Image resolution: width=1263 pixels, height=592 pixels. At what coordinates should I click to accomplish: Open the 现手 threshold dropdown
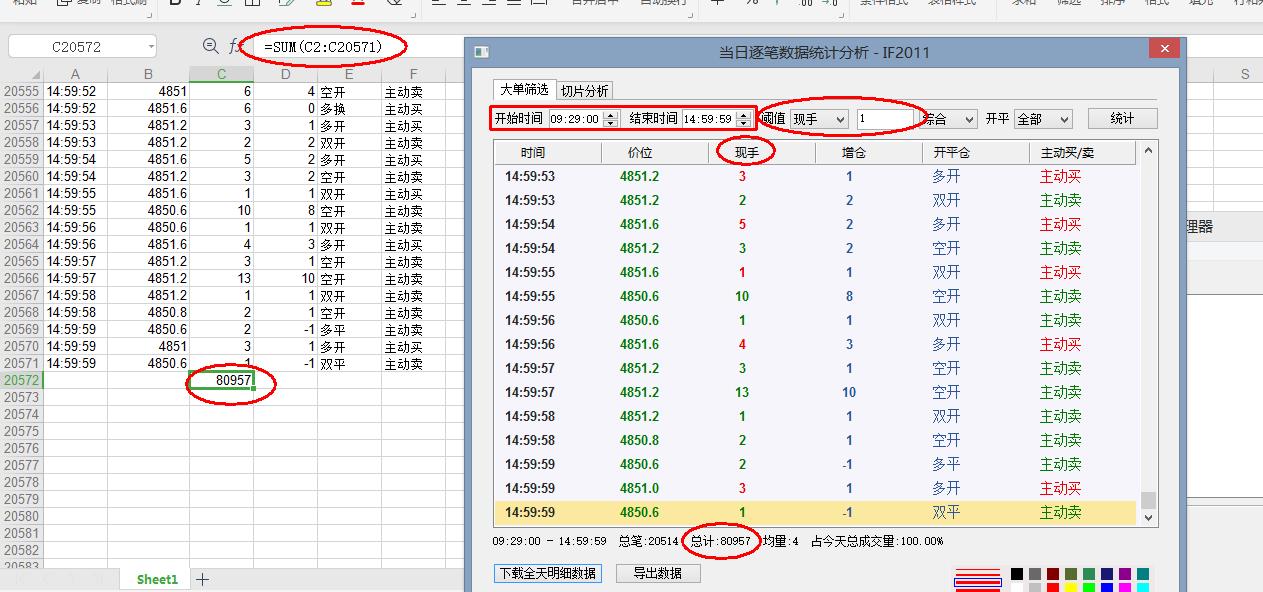click(x=819, y=119)
